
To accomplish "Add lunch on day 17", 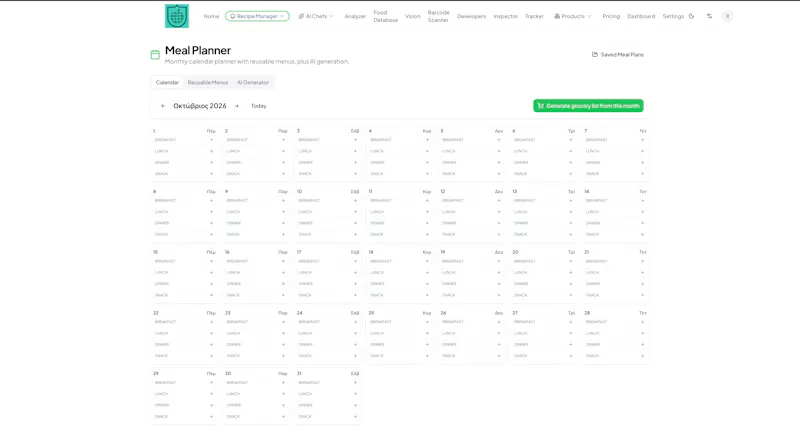I will click(356, 272).
